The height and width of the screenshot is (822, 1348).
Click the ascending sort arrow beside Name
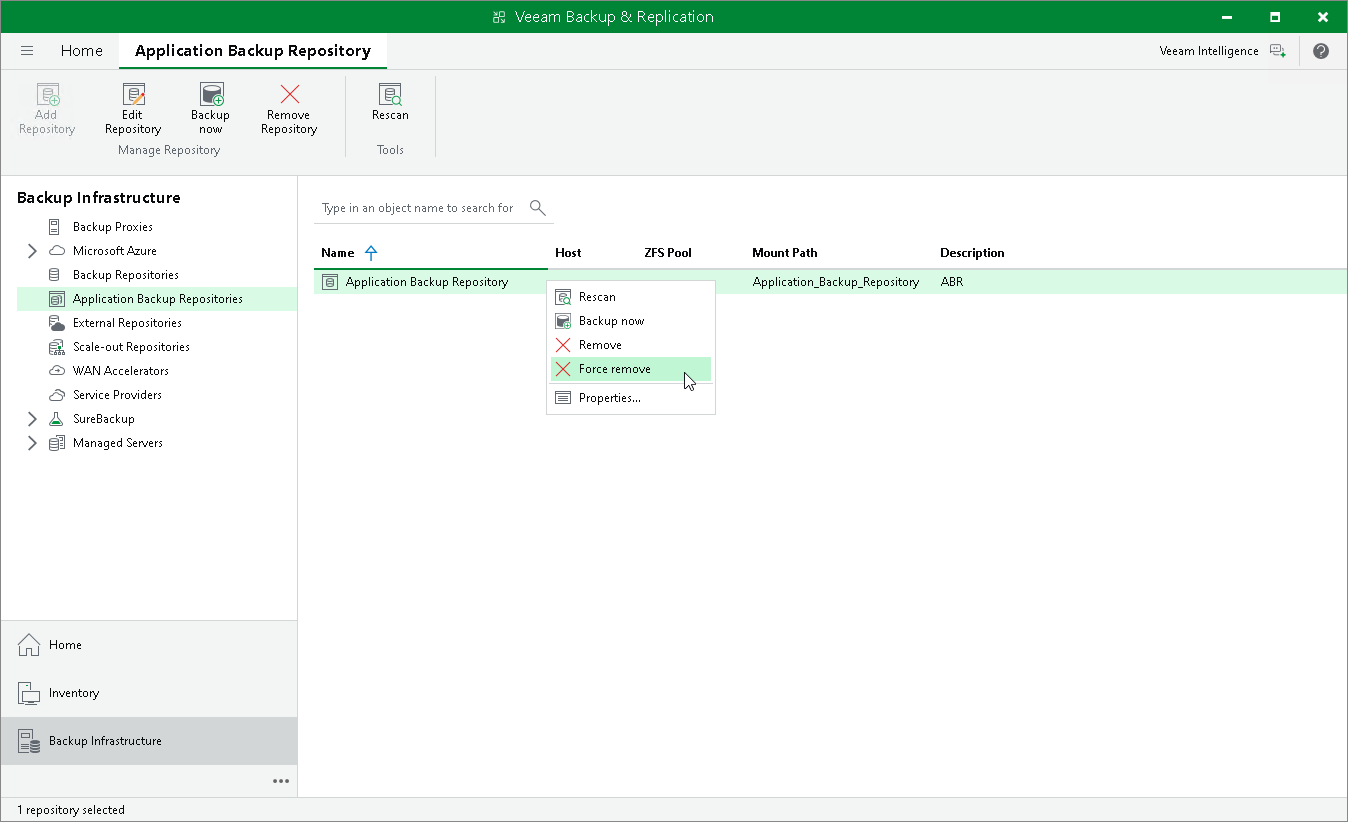point(371,253)
